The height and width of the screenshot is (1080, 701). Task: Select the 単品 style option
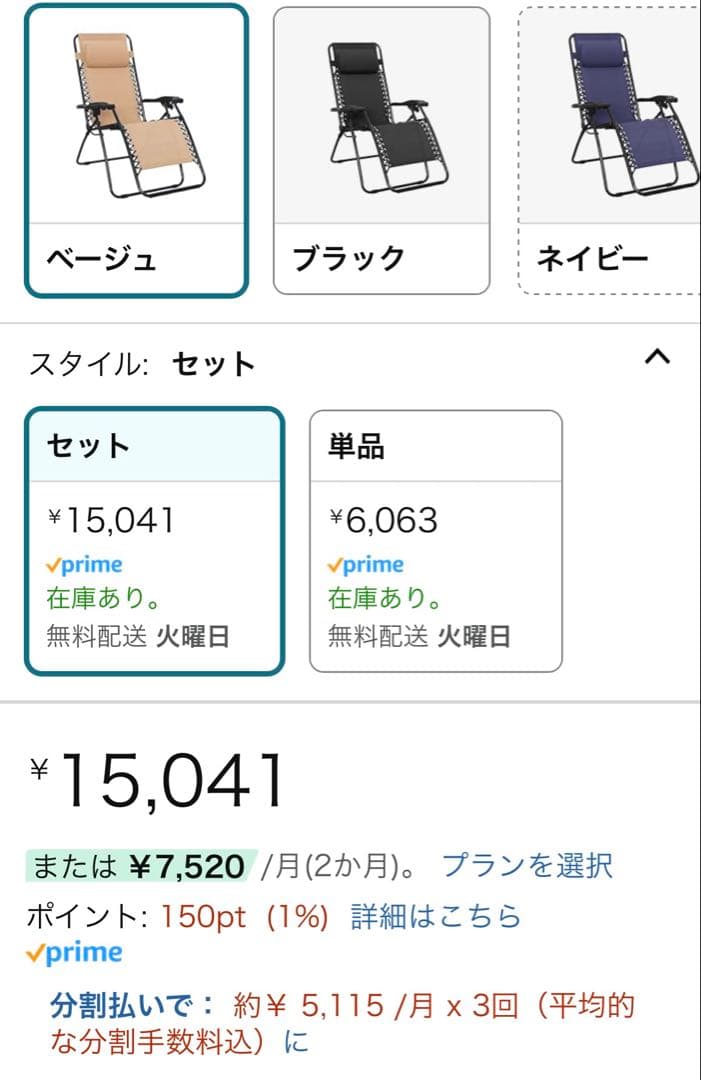click(435, 540)
